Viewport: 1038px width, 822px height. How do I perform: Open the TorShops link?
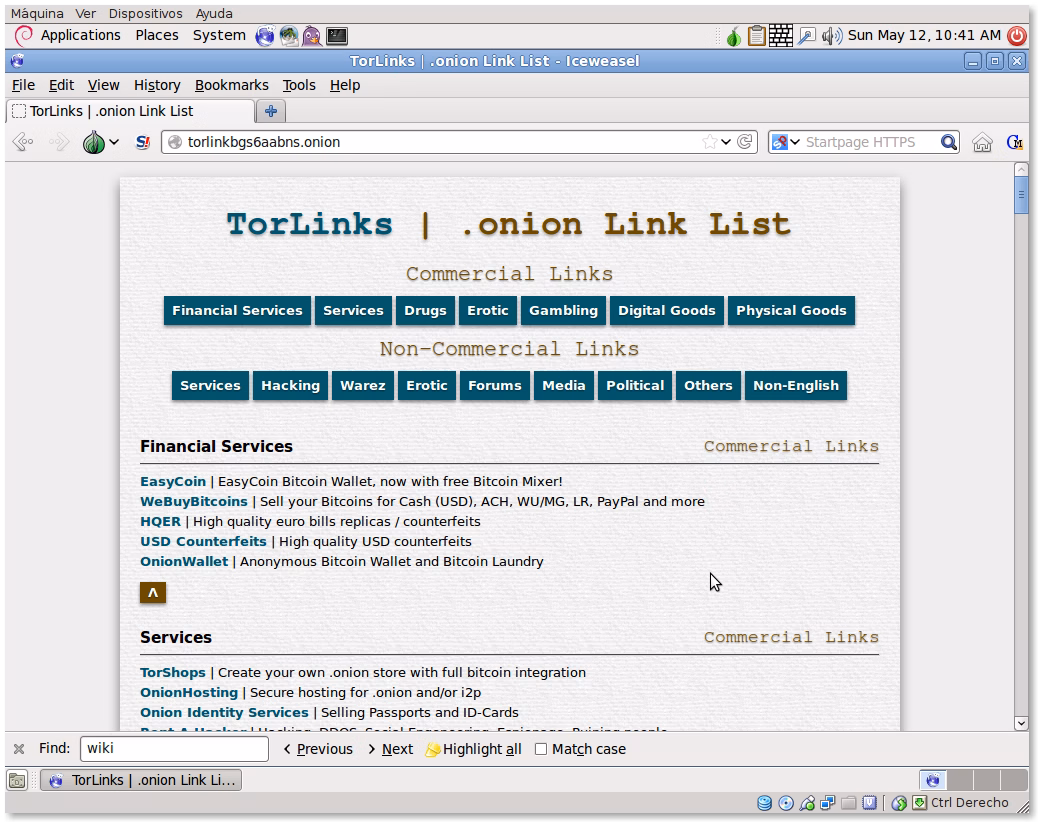point(173,672)
